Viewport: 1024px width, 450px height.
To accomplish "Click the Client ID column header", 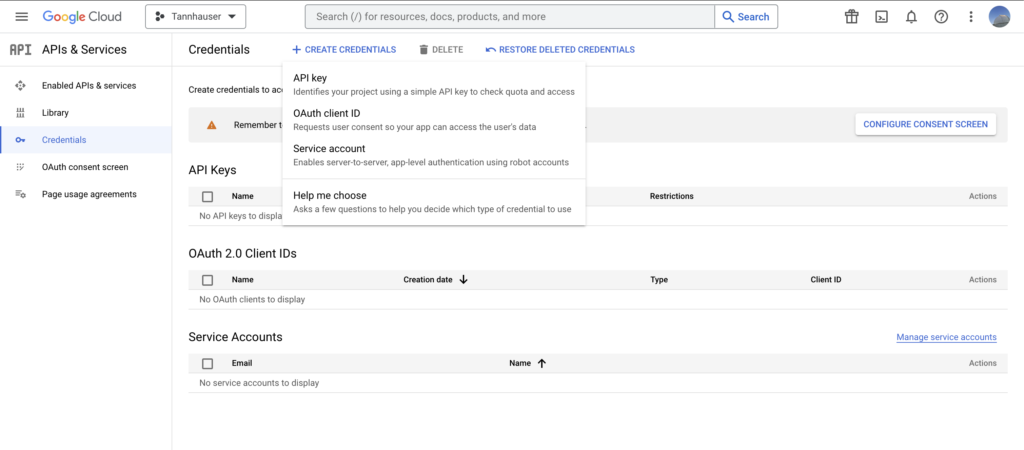I will [825, 280].
